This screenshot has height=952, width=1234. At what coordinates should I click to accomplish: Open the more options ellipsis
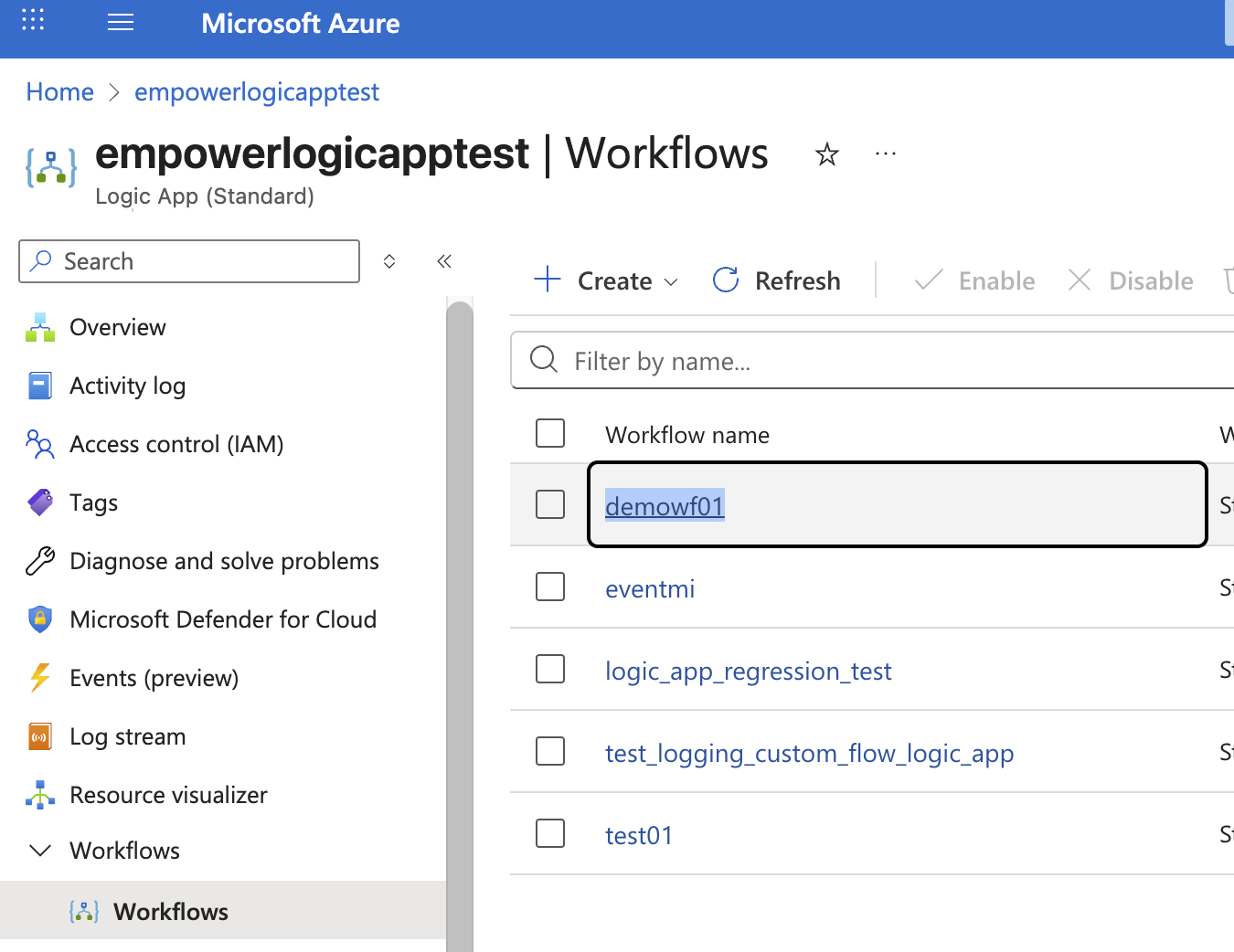pyautogui.click(x=886, y=153)
